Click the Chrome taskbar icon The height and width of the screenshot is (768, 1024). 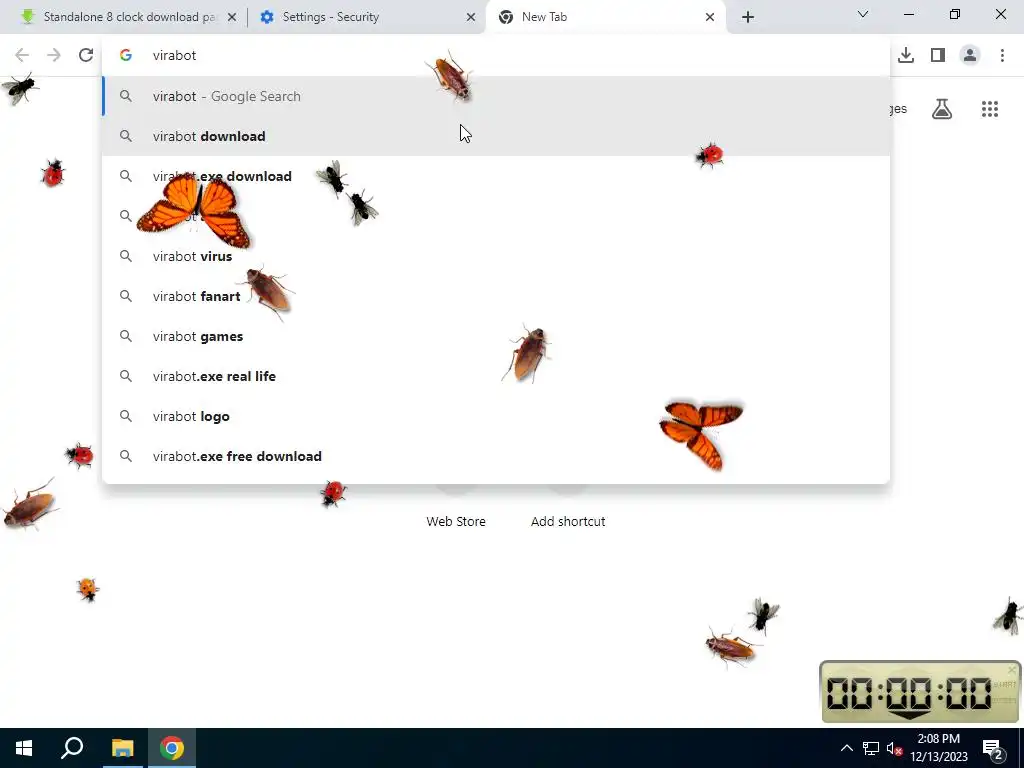[x=172, y=748]
